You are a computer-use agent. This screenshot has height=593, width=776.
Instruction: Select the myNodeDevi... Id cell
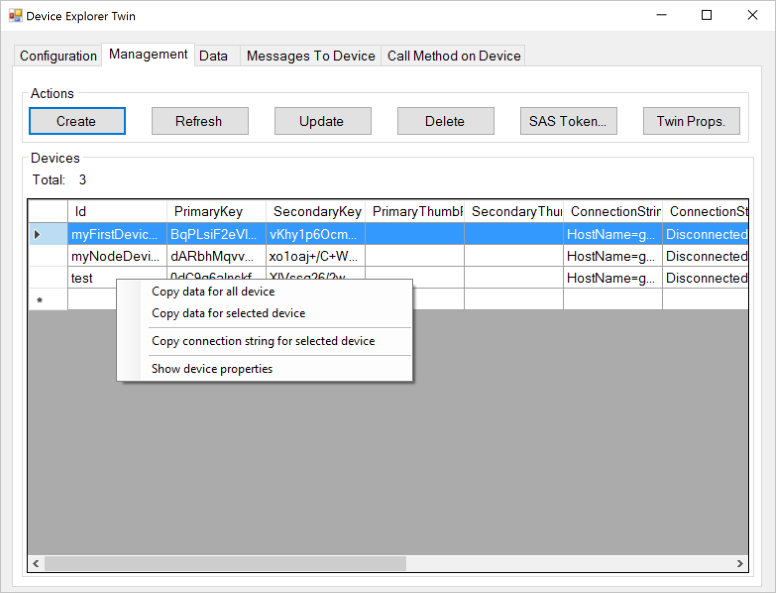coord(117,256)
